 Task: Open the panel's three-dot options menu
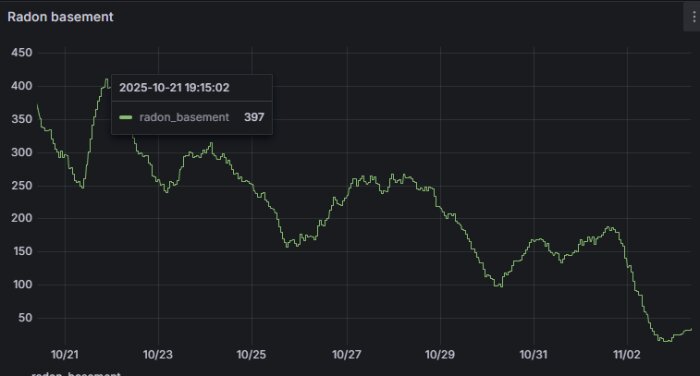(x=693, y=17)
